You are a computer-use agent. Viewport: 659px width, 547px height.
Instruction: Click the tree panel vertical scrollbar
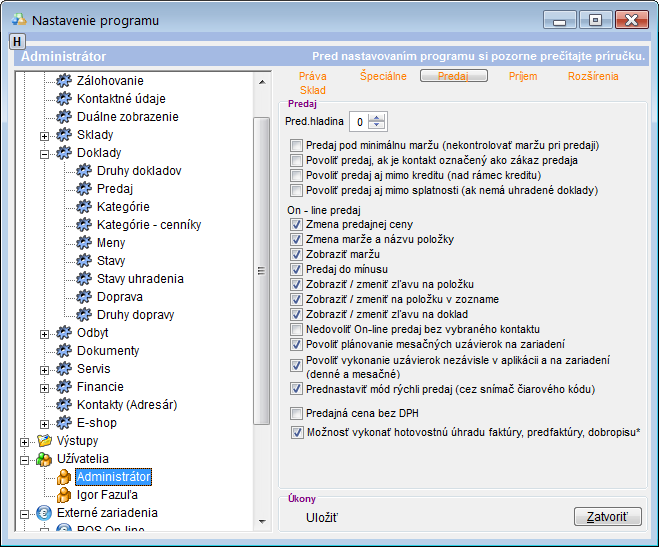(262, 270)
